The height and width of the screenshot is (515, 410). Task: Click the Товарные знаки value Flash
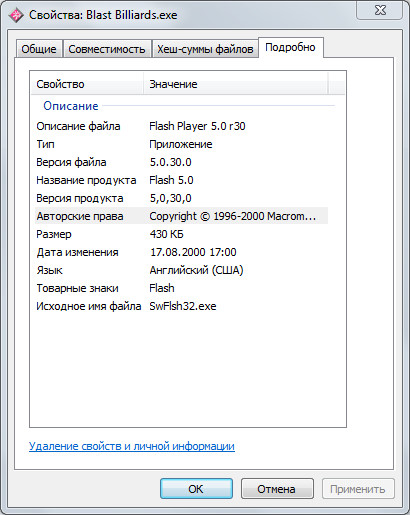point(162,288)
